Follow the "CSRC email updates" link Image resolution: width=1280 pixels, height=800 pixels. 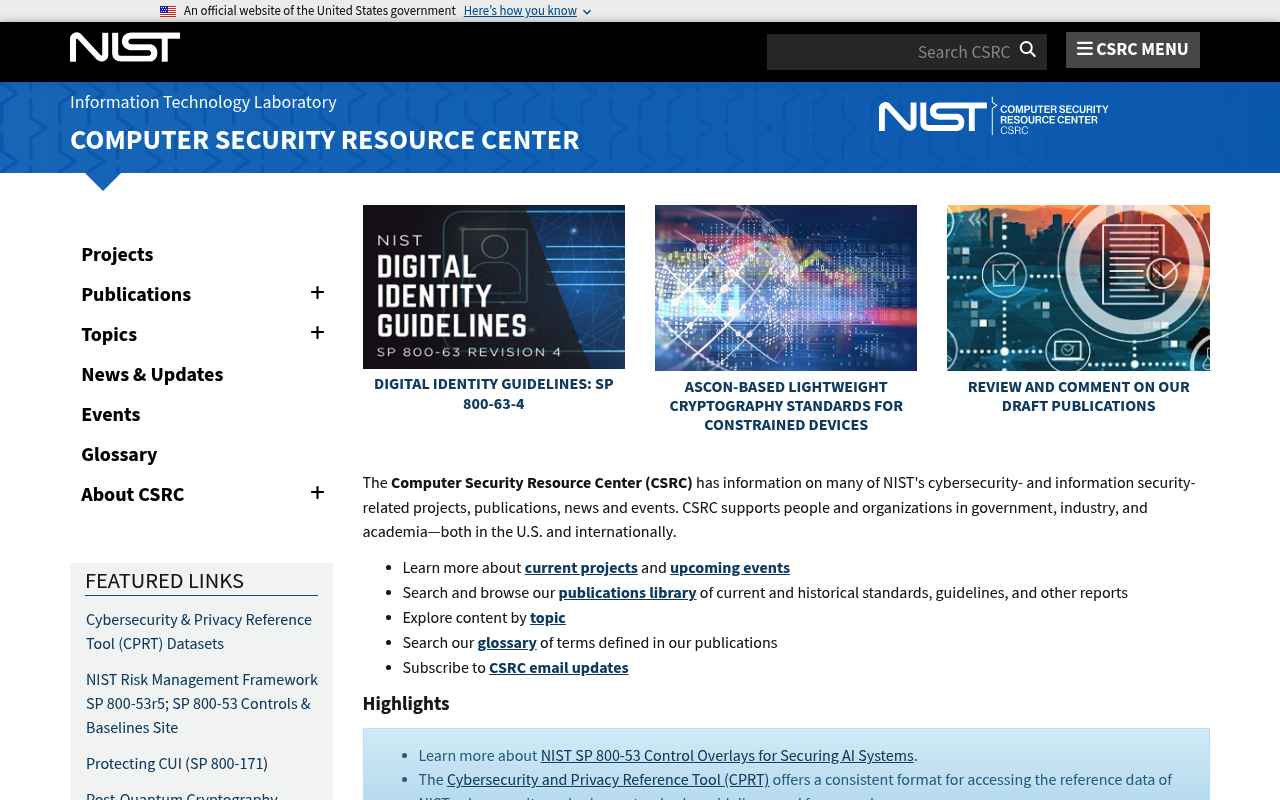pos(559,668)
